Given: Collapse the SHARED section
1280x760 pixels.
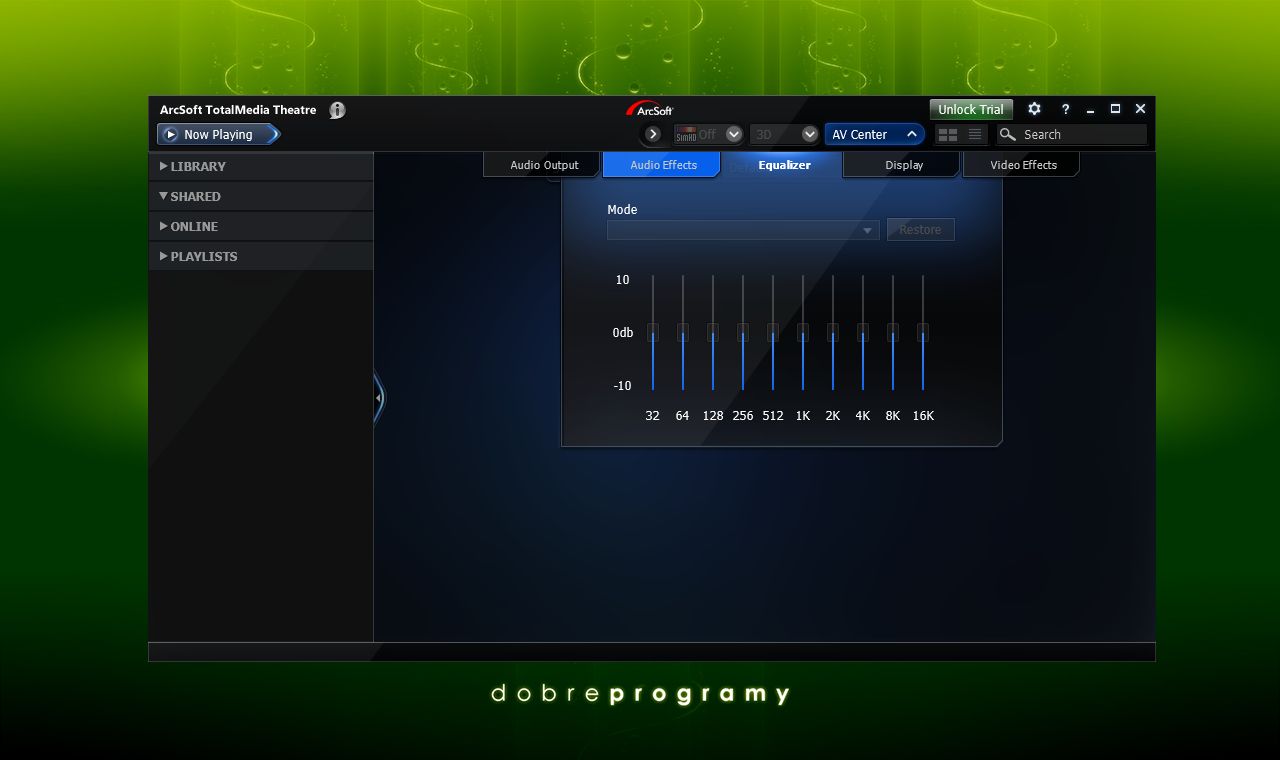Looking at the screenshot, I should (x=261, y=196).
